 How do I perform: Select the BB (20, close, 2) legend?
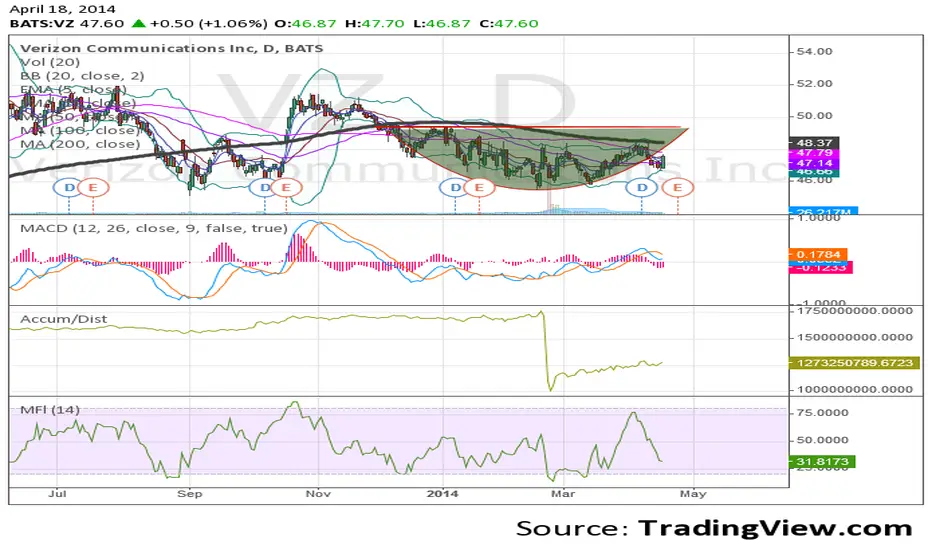click(82, 76)
